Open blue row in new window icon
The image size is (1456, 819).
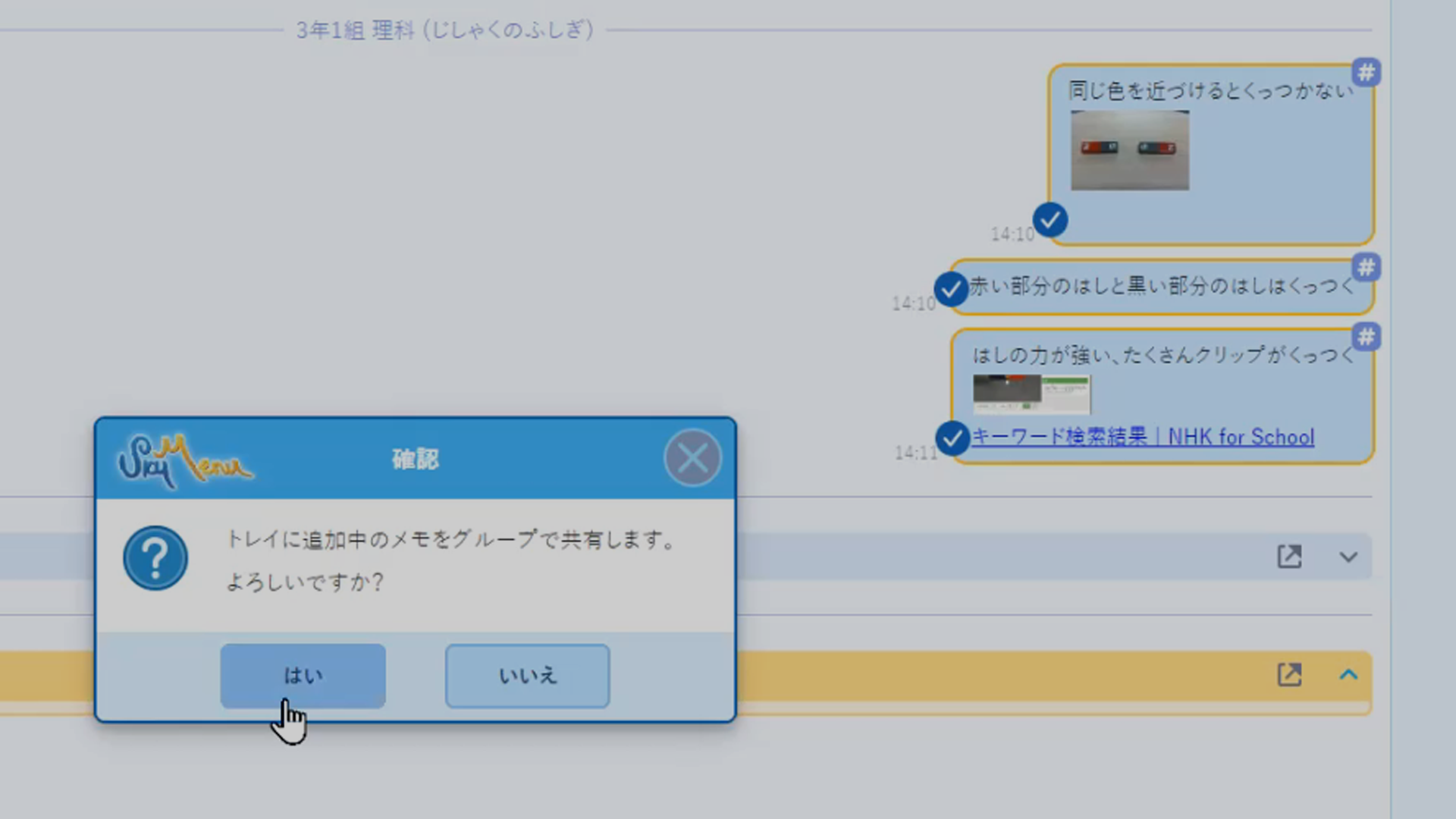tap(1289, 557)
